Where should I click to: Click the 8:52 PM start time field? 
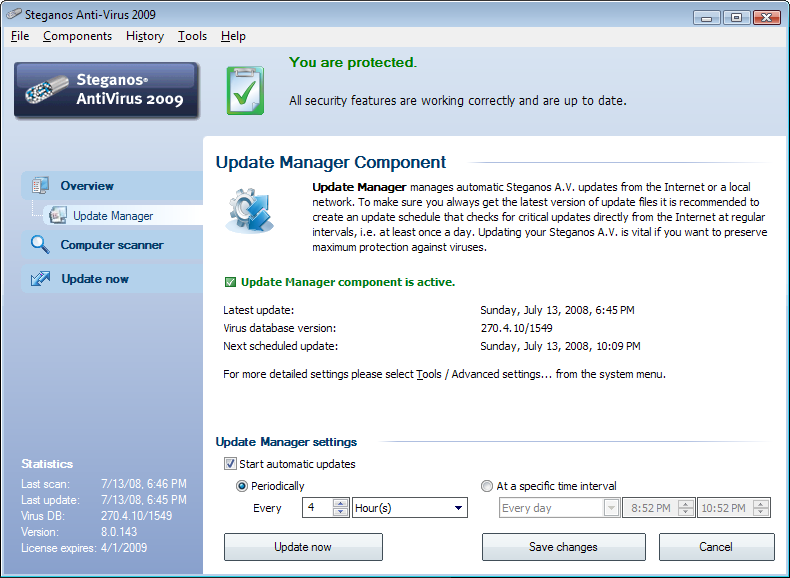650,507
